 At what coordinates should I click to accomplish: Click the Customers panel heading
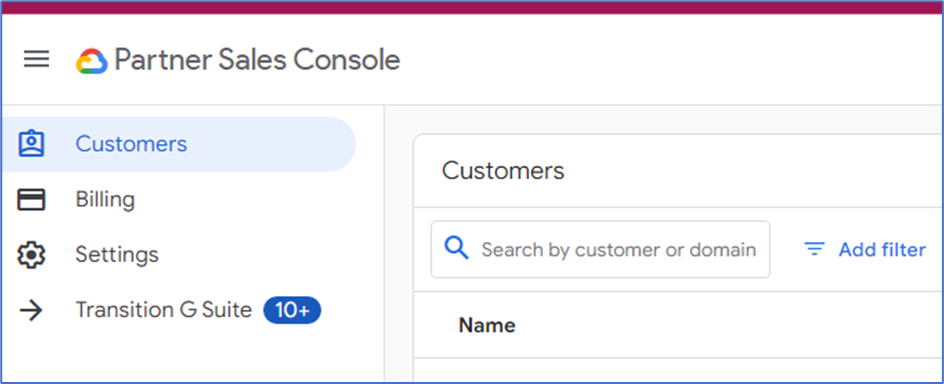point(503,171)
